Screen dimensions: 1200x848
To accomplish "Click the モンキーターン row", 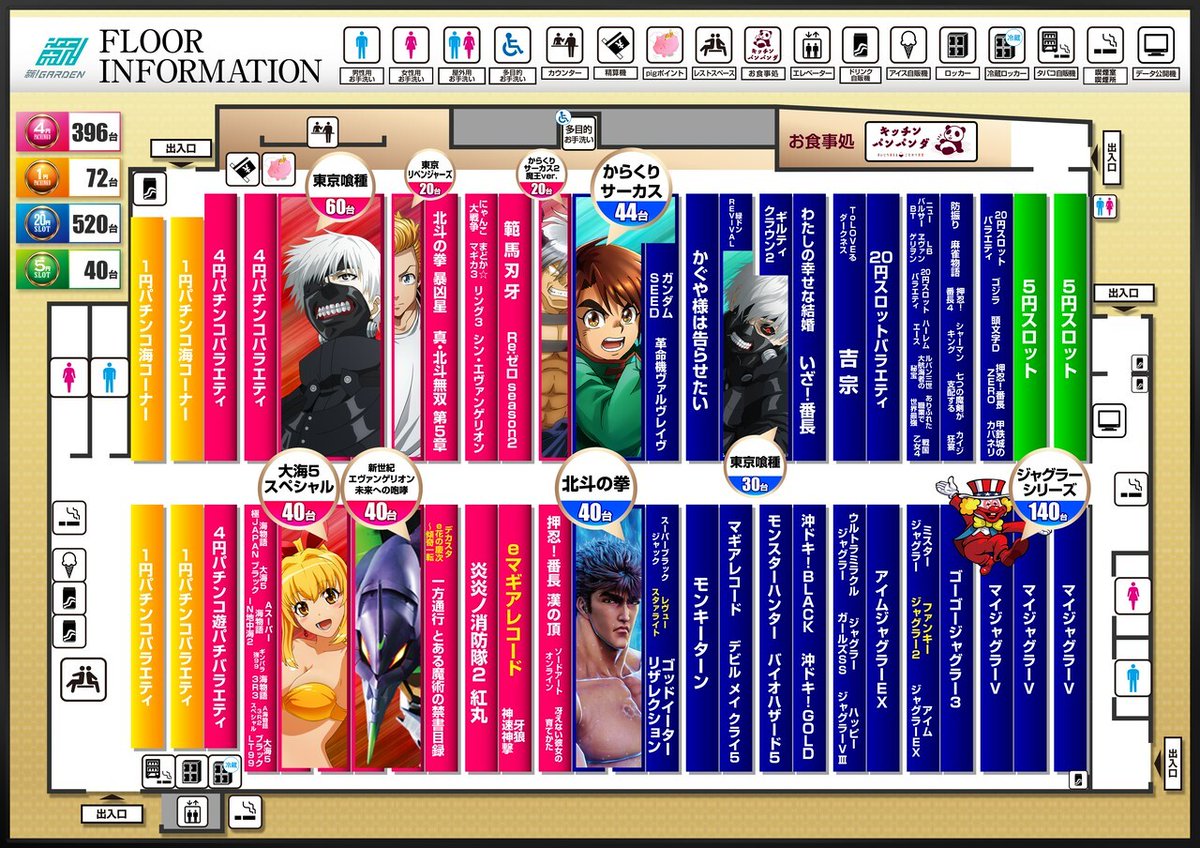I will pos(701,638).
